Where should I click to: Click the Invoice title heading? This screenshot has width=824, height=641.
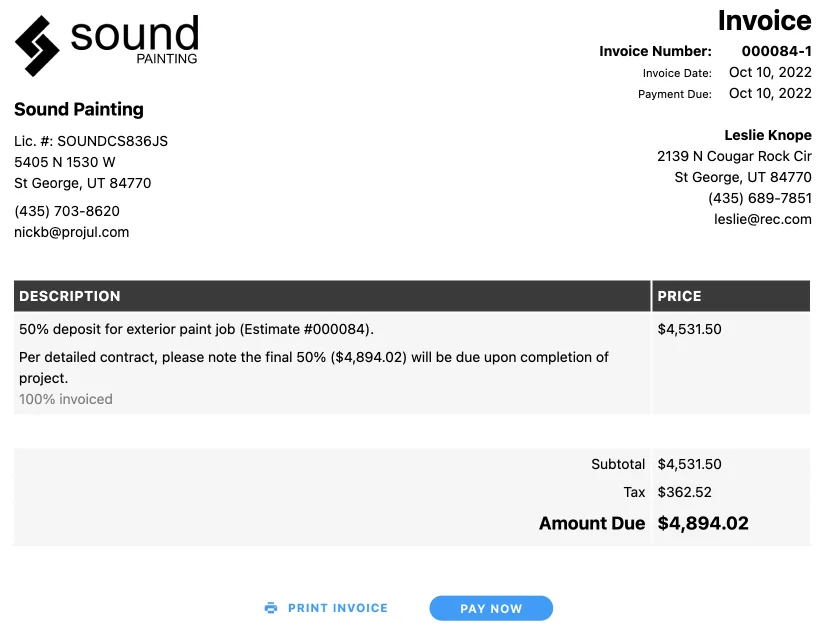(x=764, y=20)
